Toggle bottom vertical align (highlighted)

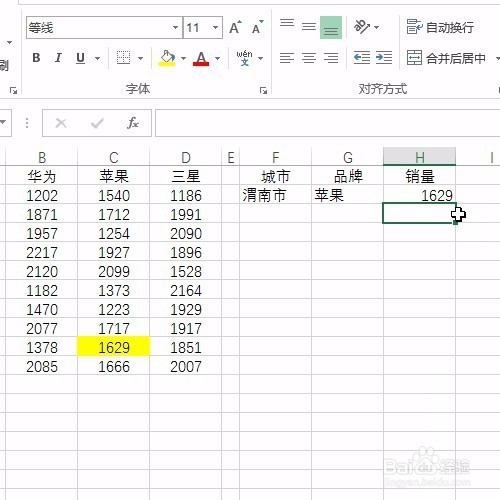point(331,27)
